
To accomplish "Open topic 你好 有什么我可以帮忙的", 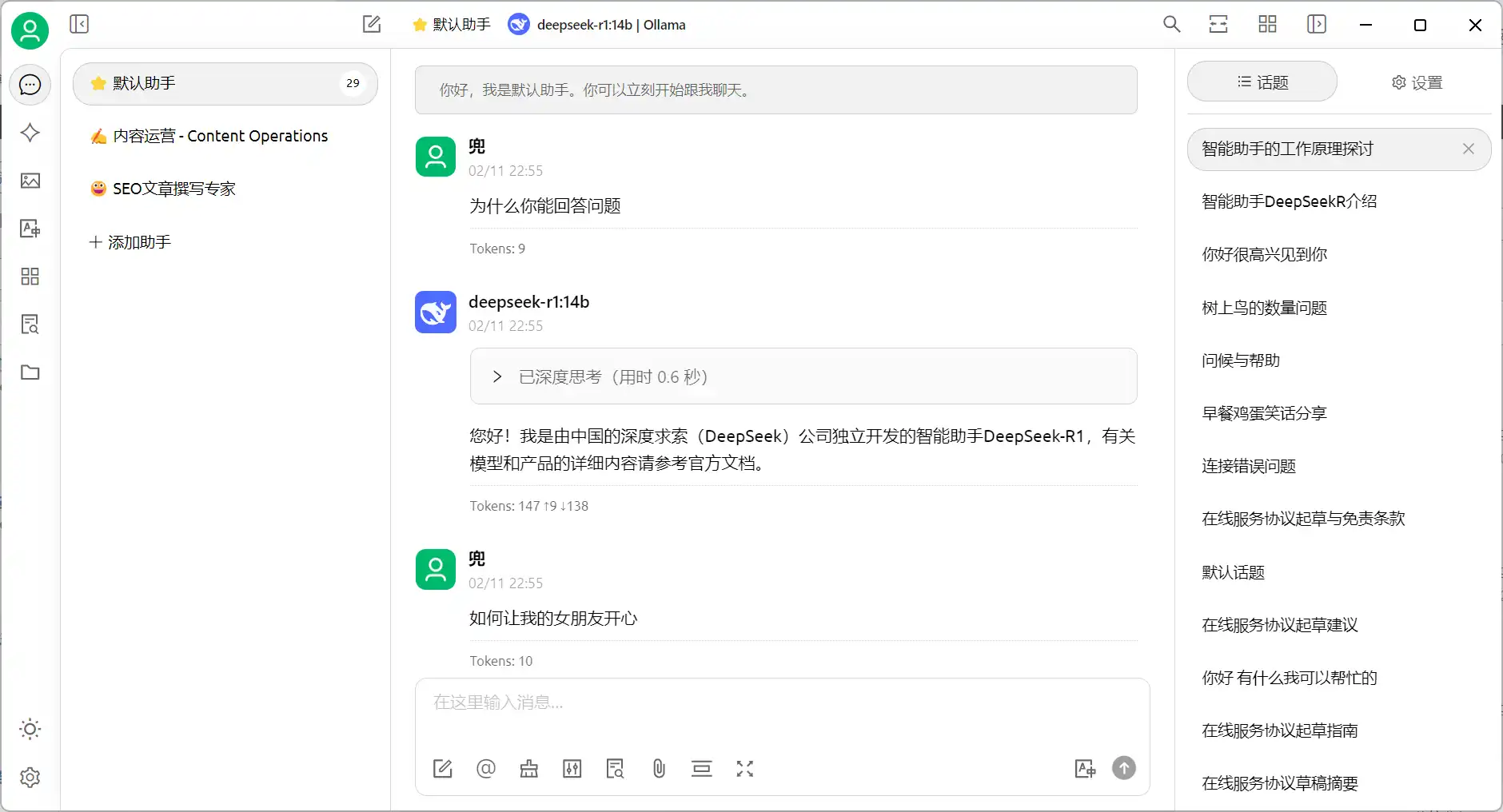I will 1339,678.
